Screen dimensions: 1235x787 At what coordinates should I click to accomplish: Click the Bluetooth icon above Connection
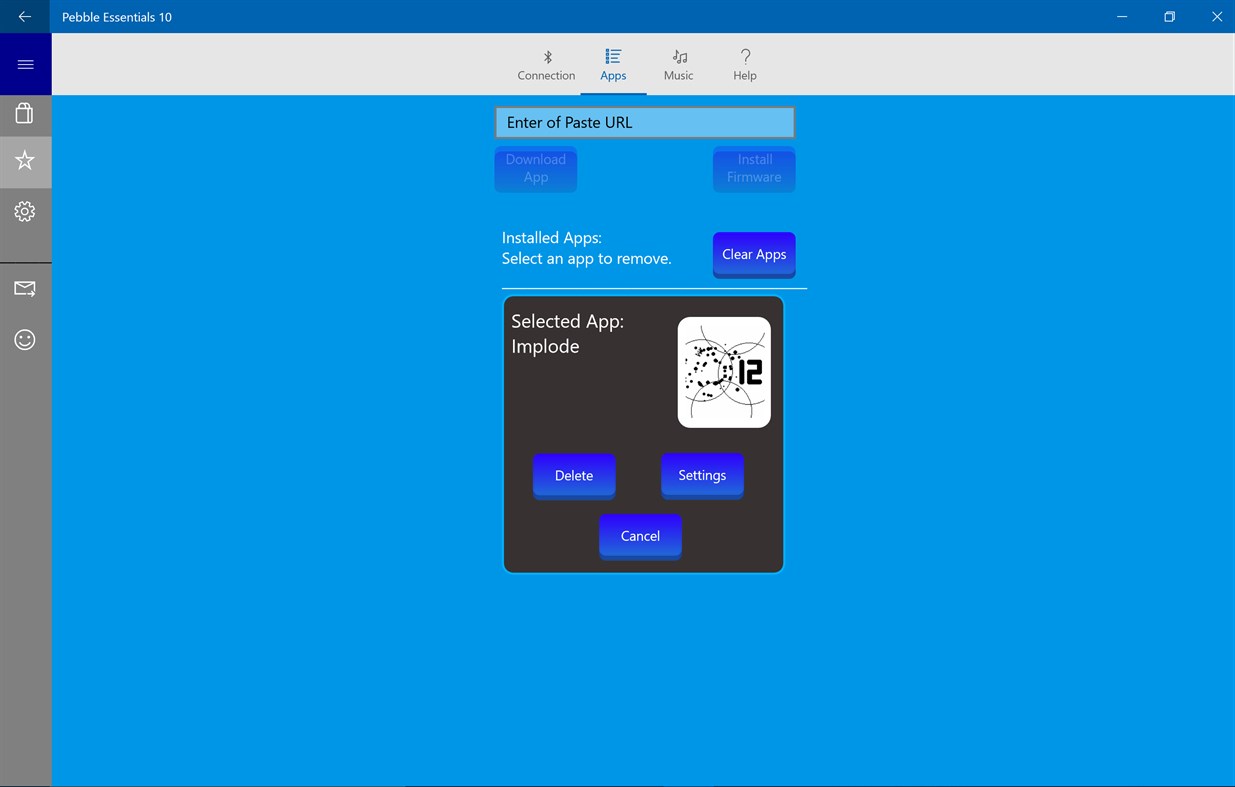(546, 56)
